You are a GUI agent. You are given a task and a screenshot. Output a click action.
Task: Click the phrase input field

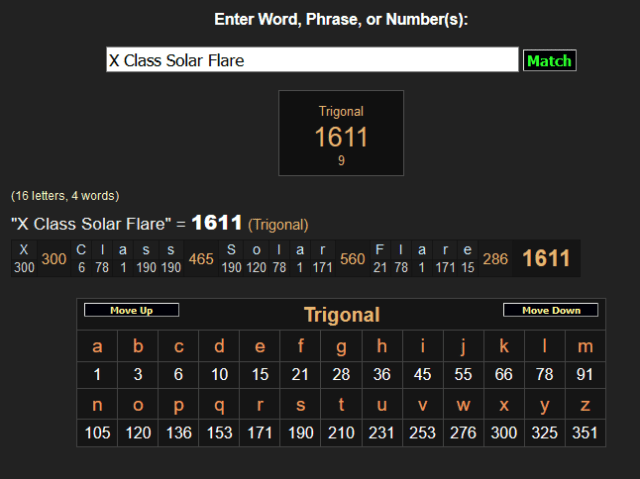coord(312,60)
